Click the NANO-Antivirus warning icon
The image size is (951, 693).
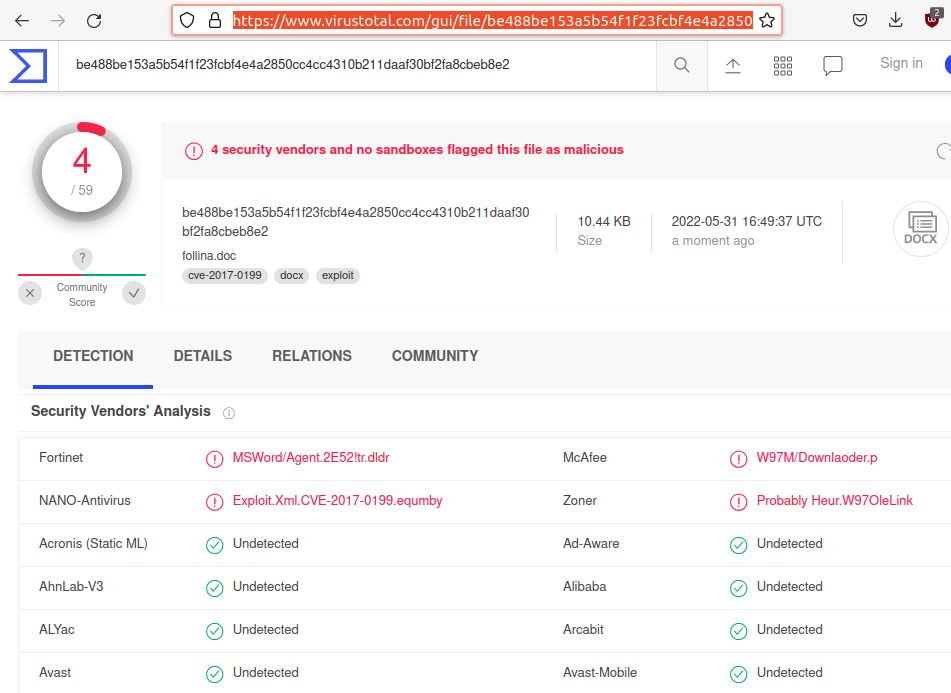[214, 502]
